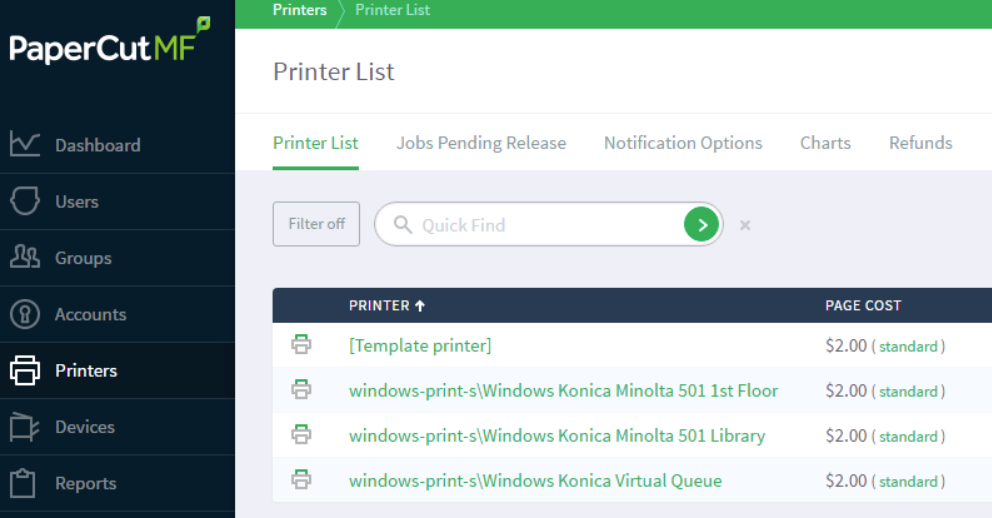Click printer icon beside Konica Virtual Queue row
Screen dimensions: 992x518
pyautogui.click(x=301, y=479)
